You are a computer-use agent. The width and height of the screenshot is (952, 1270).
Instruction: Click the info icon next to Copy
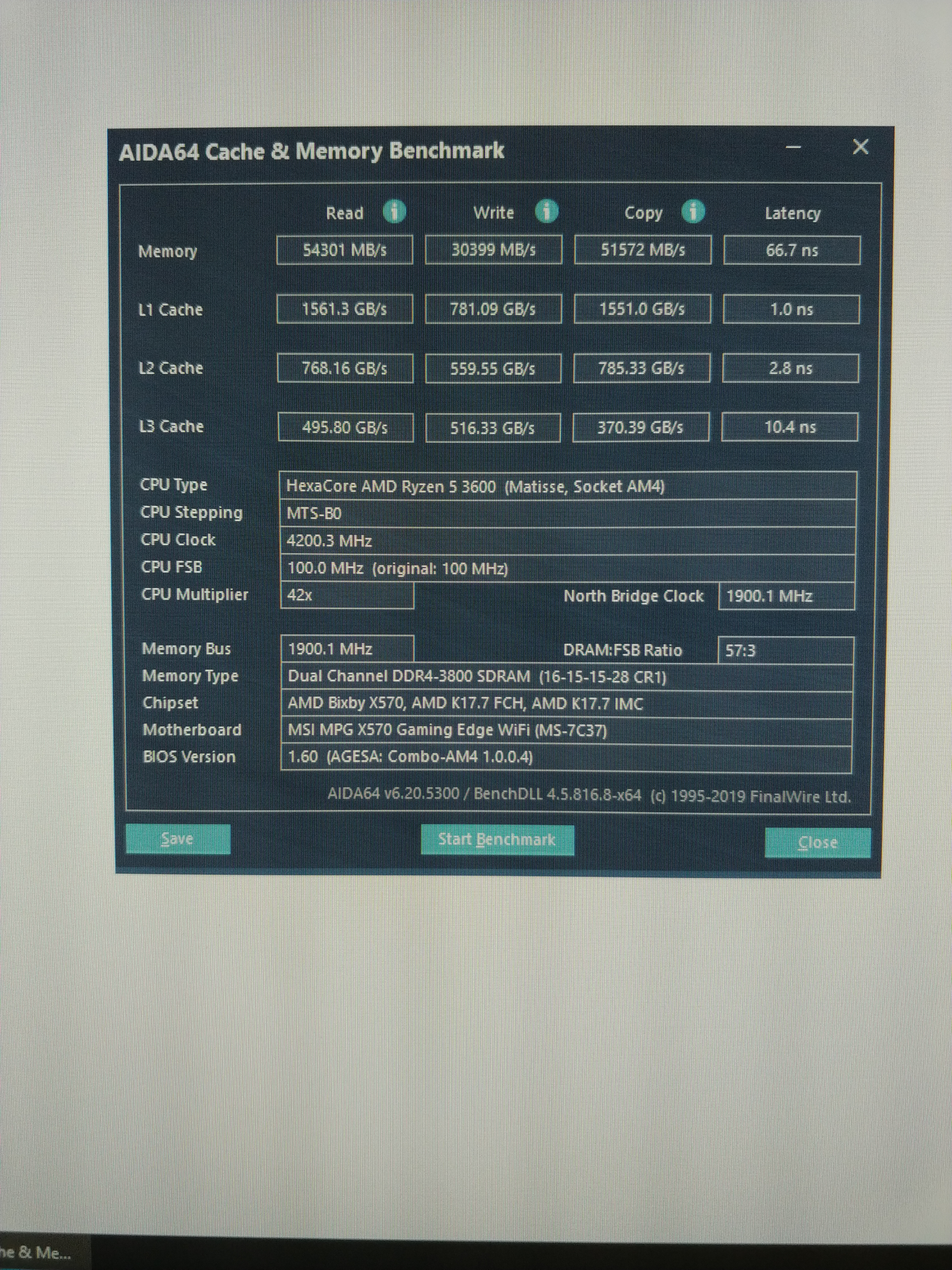tap(693, 212)
